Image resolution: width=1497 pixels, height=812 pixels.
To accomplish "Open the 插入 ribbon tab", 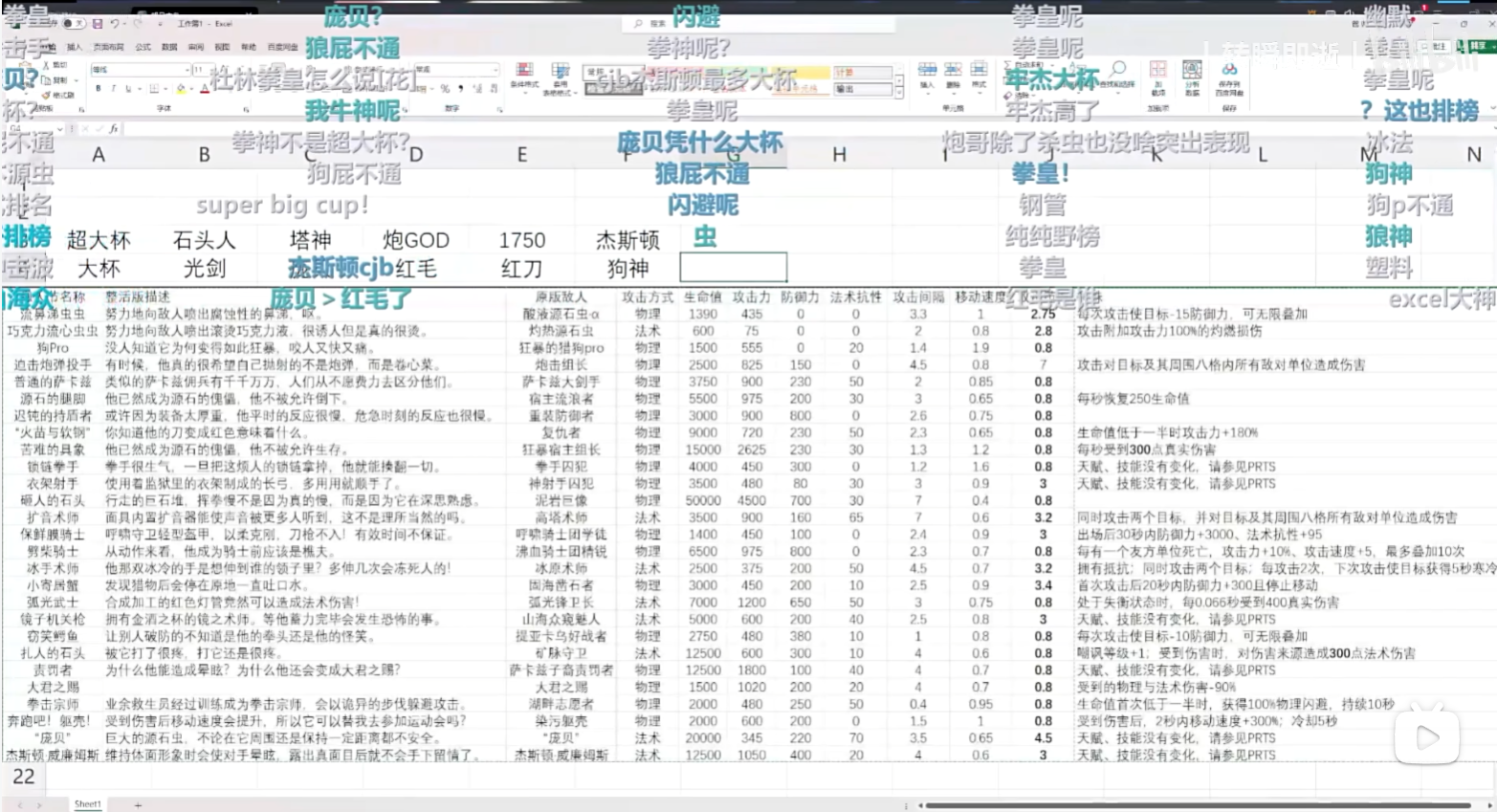I will pos(74,47).
